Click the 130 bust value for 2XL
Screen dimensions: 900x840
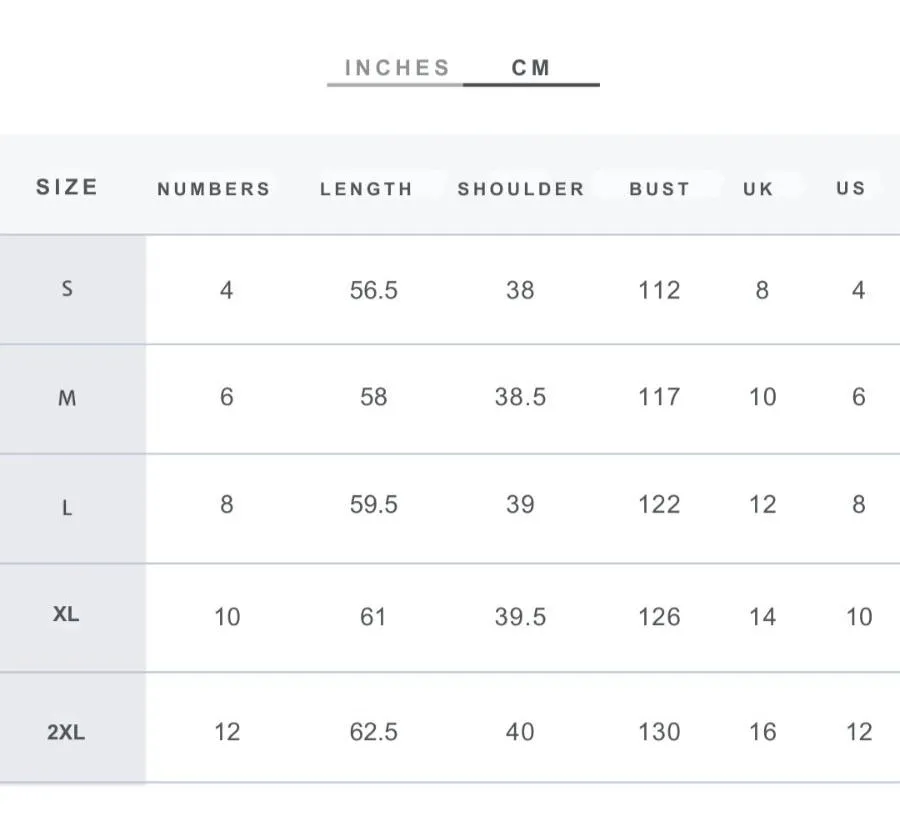660,732
